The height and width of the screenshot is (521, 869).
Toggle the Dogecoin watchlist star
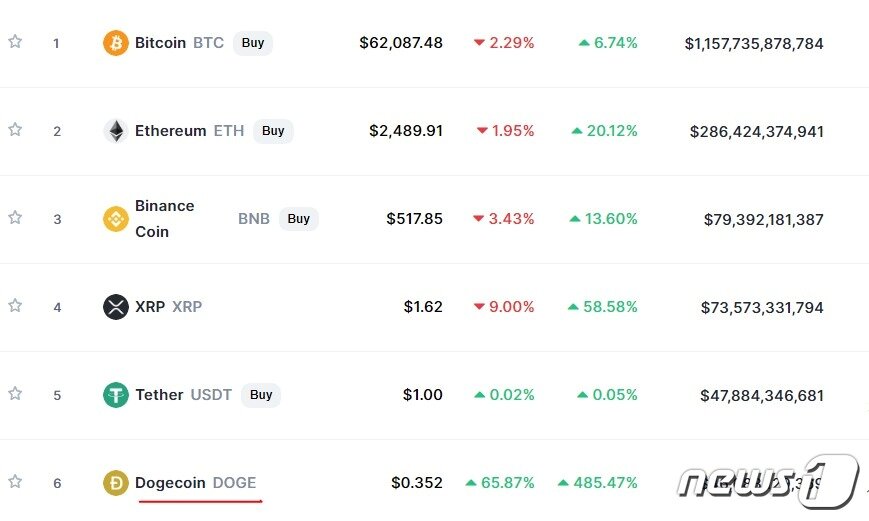15,482
